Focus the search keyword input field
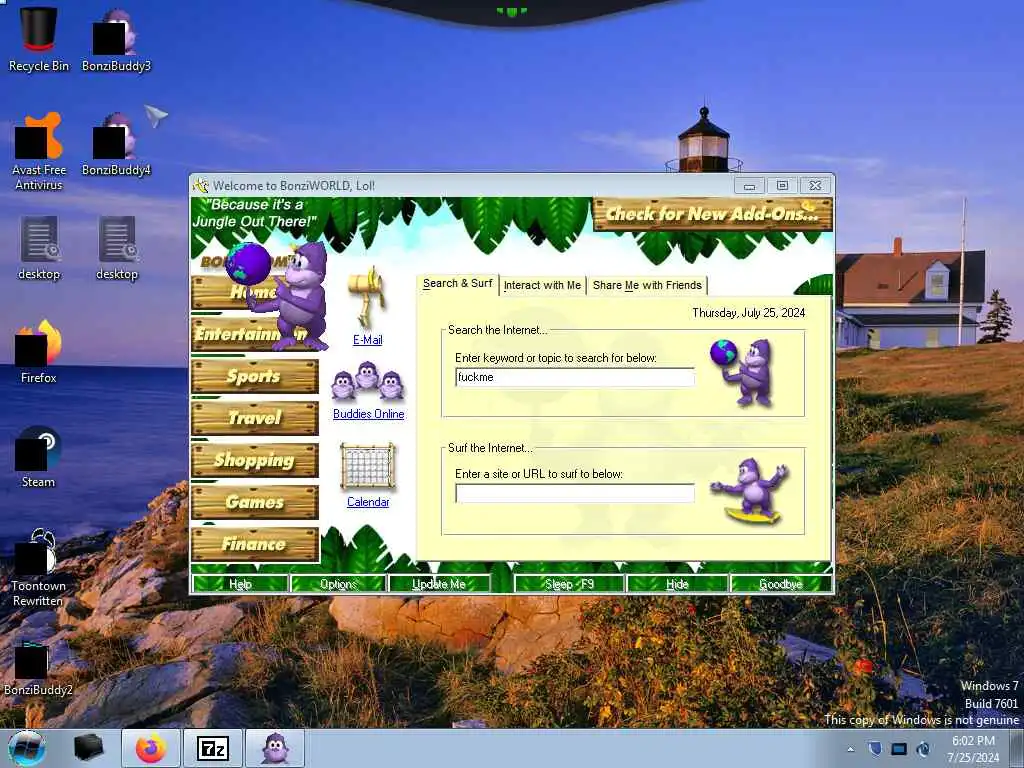This screenshot has width=1024, height=768. point(575,377)
